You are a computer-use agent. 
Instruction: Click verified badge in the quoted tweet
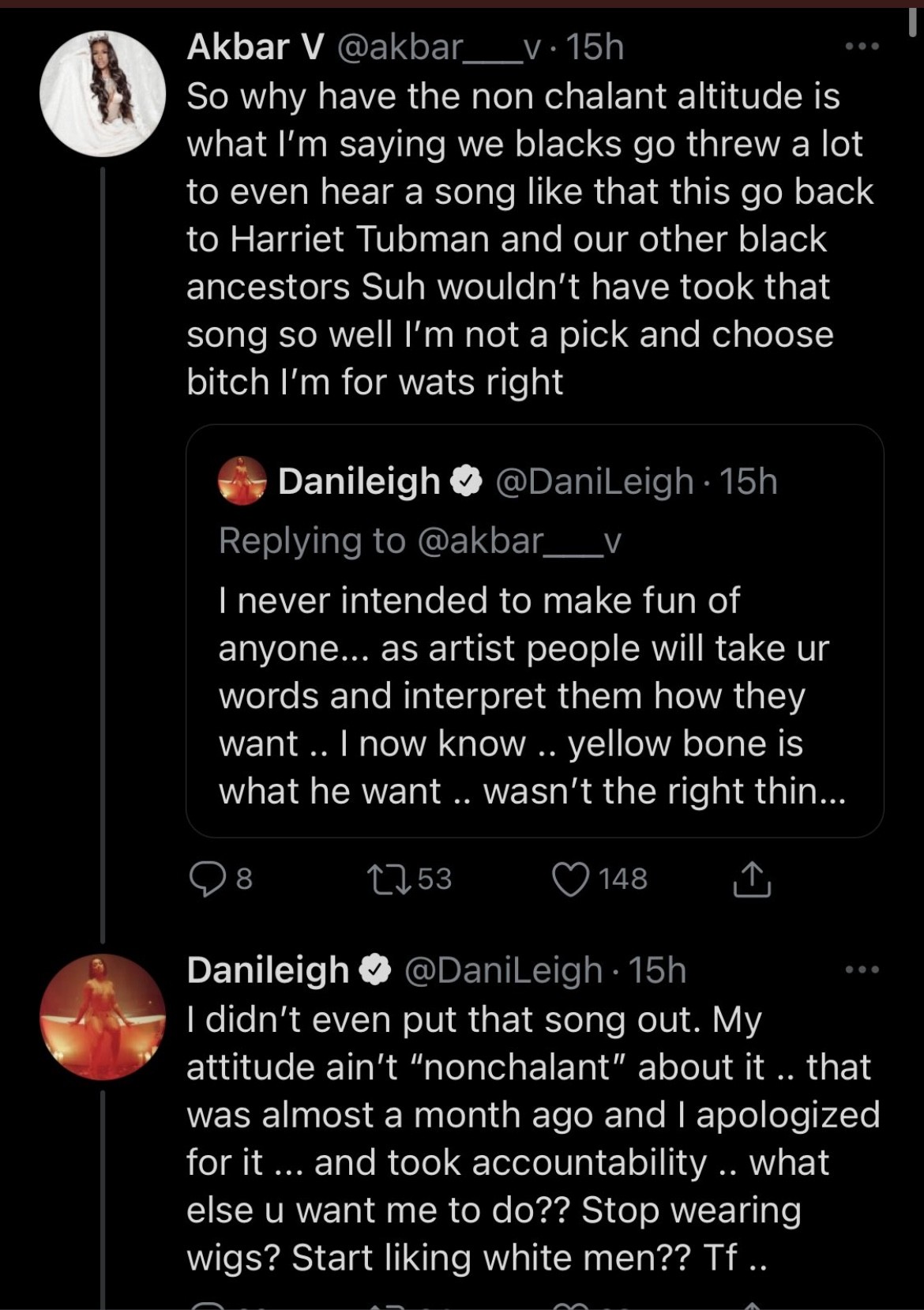click(467, 481)
